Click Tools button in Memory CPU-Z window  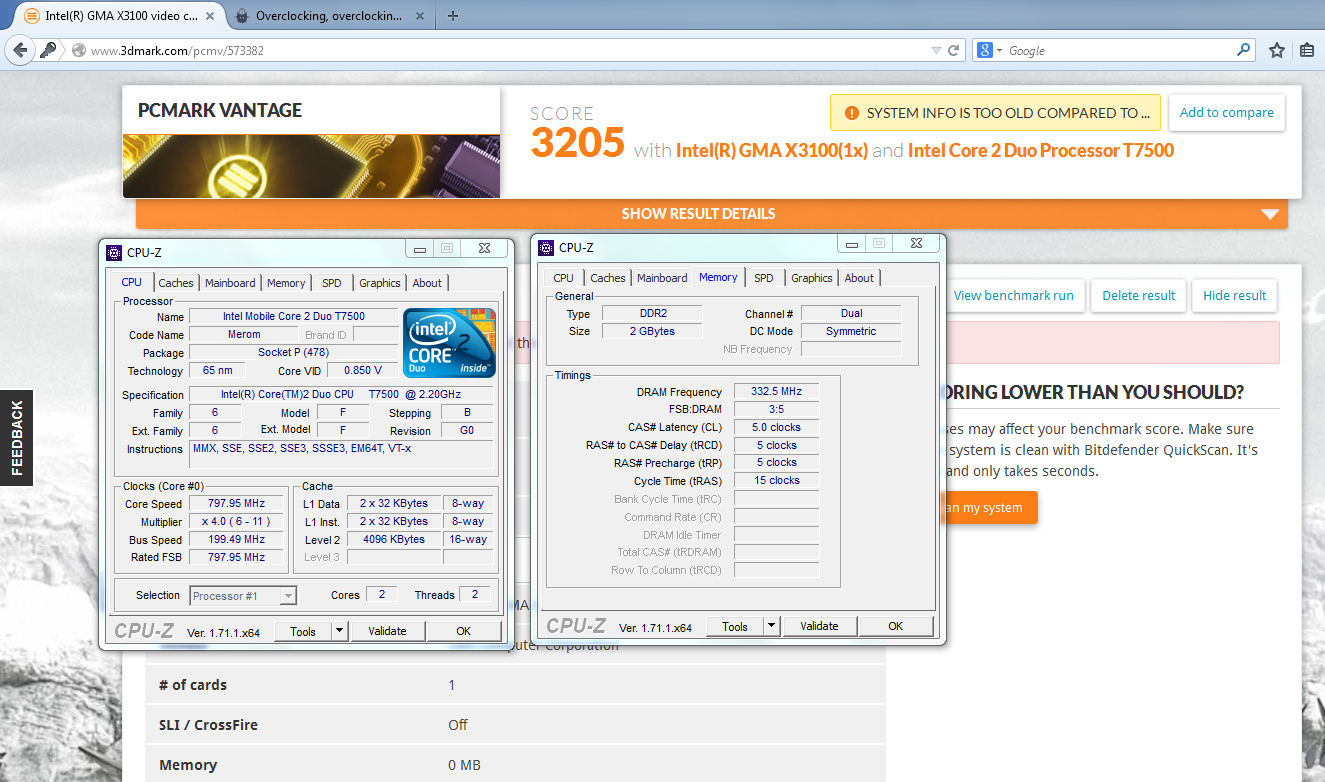pyautogui.click(x=735, y=626)
